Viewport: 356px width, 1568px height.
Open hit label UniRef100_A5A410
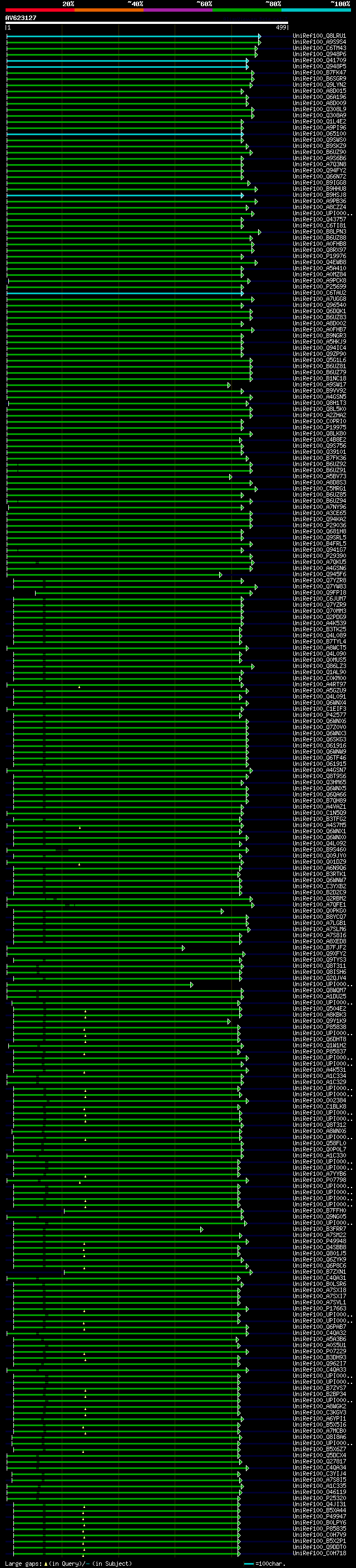coord(319,269)
